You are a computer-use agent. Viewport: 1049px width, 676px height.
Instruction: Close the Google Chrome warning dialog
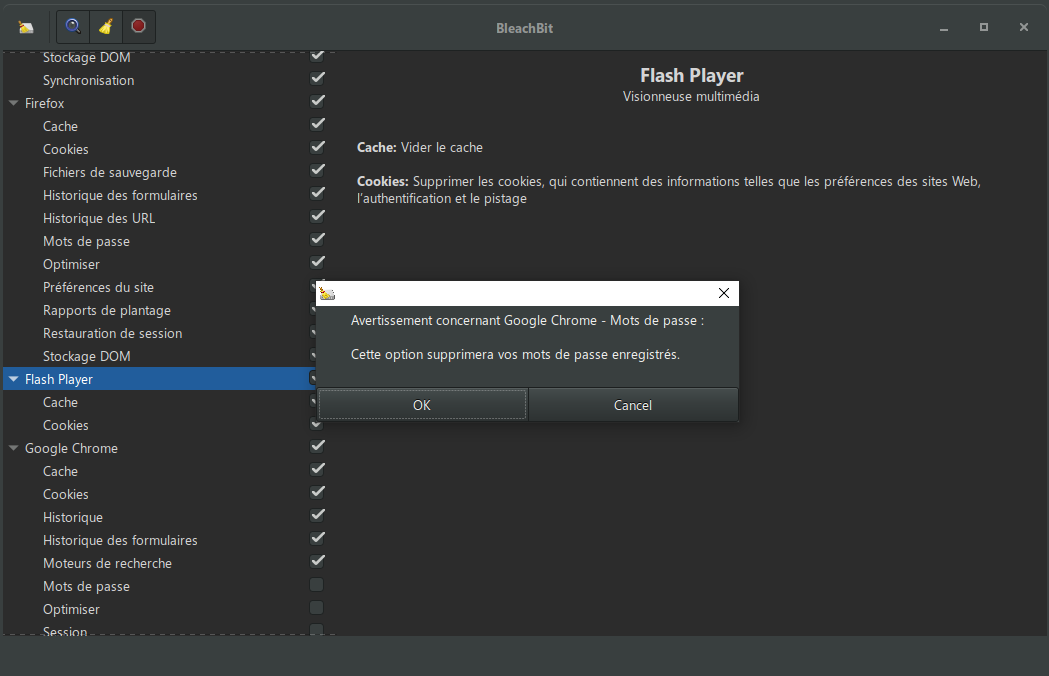pyautogui.click(x=724, y=293)
